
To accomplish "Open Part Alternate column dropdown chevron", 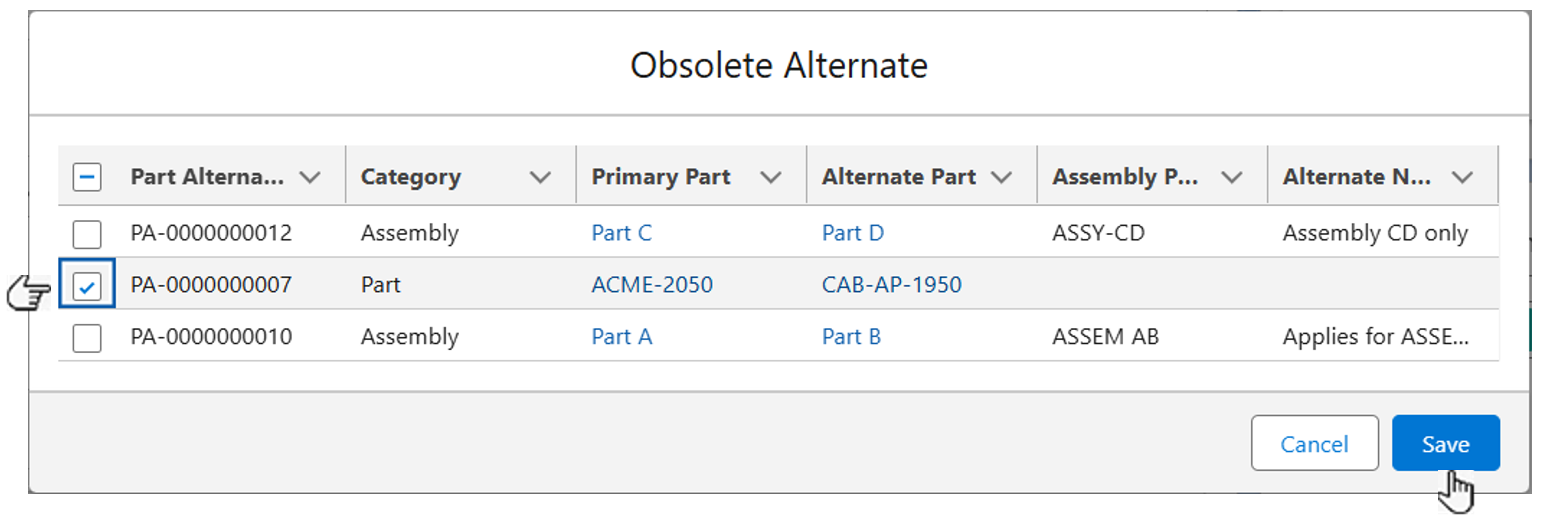I will 310,177.
